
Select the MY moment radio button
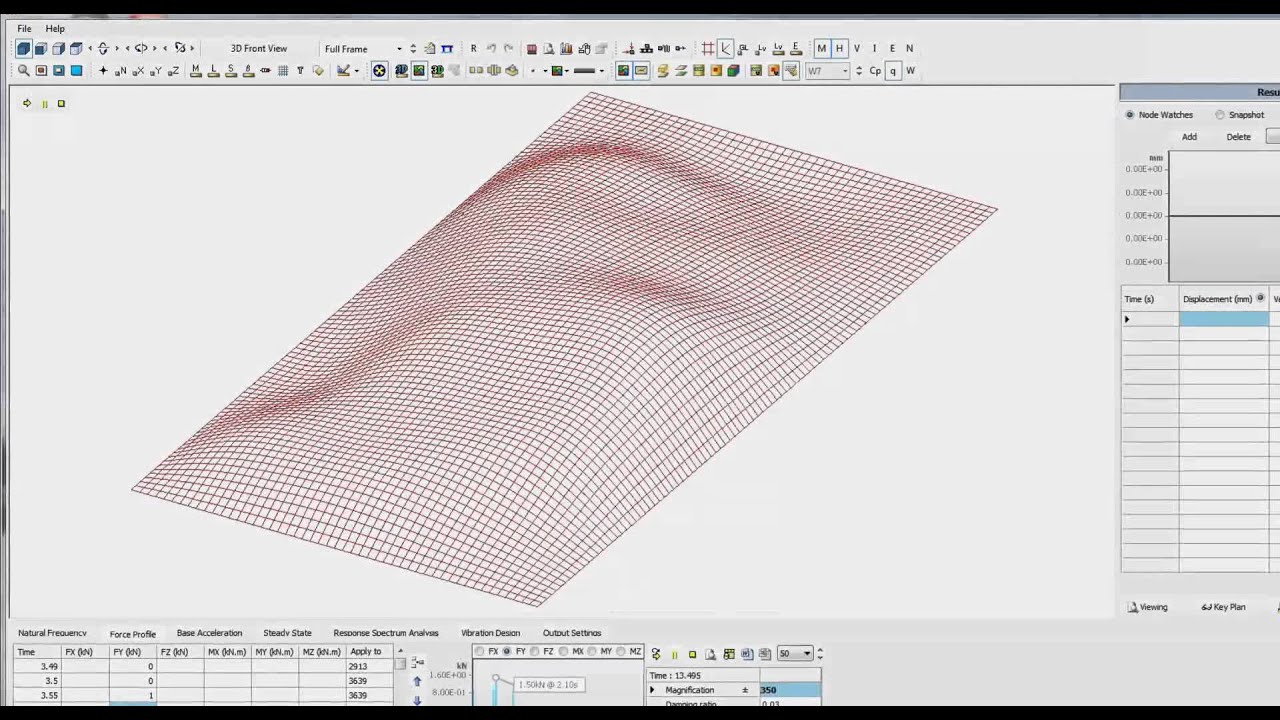(x=592, y=652)
